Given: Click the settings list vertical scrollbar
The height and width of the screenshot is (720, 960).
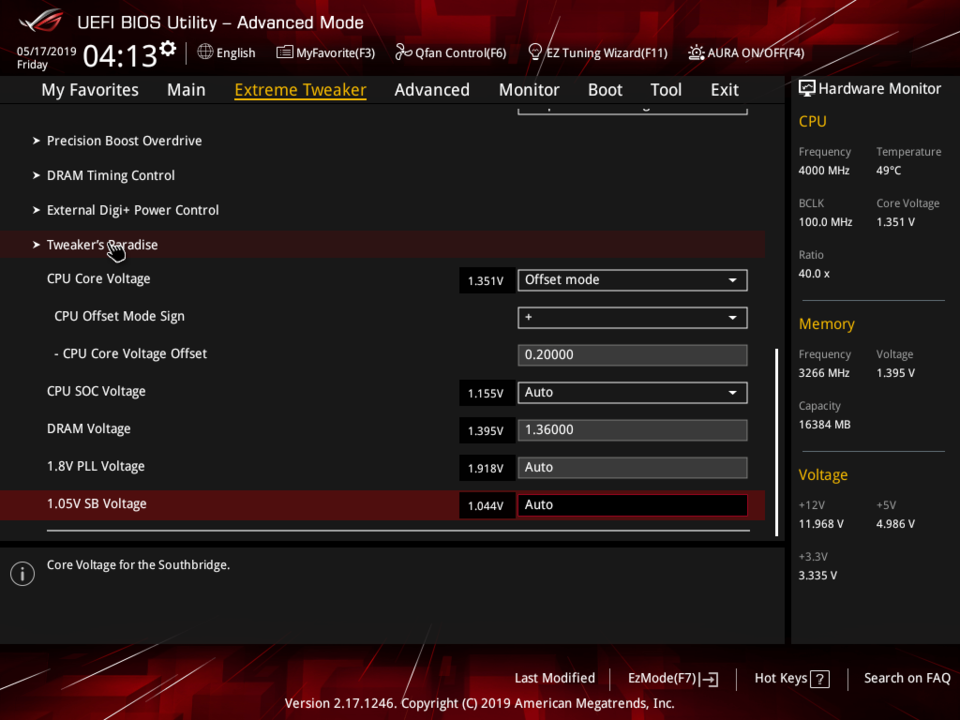Looking at the screenshot, I should (x=776, y=442).
